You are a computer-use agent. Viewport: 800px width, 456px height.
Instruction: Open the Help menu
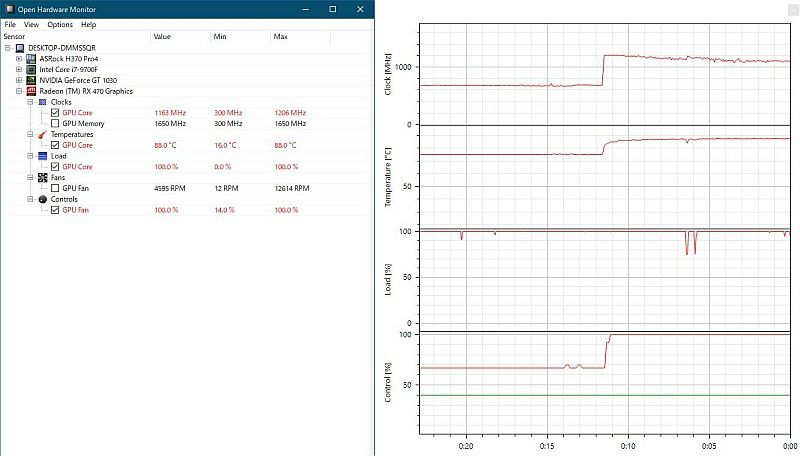tap(88, 24)
